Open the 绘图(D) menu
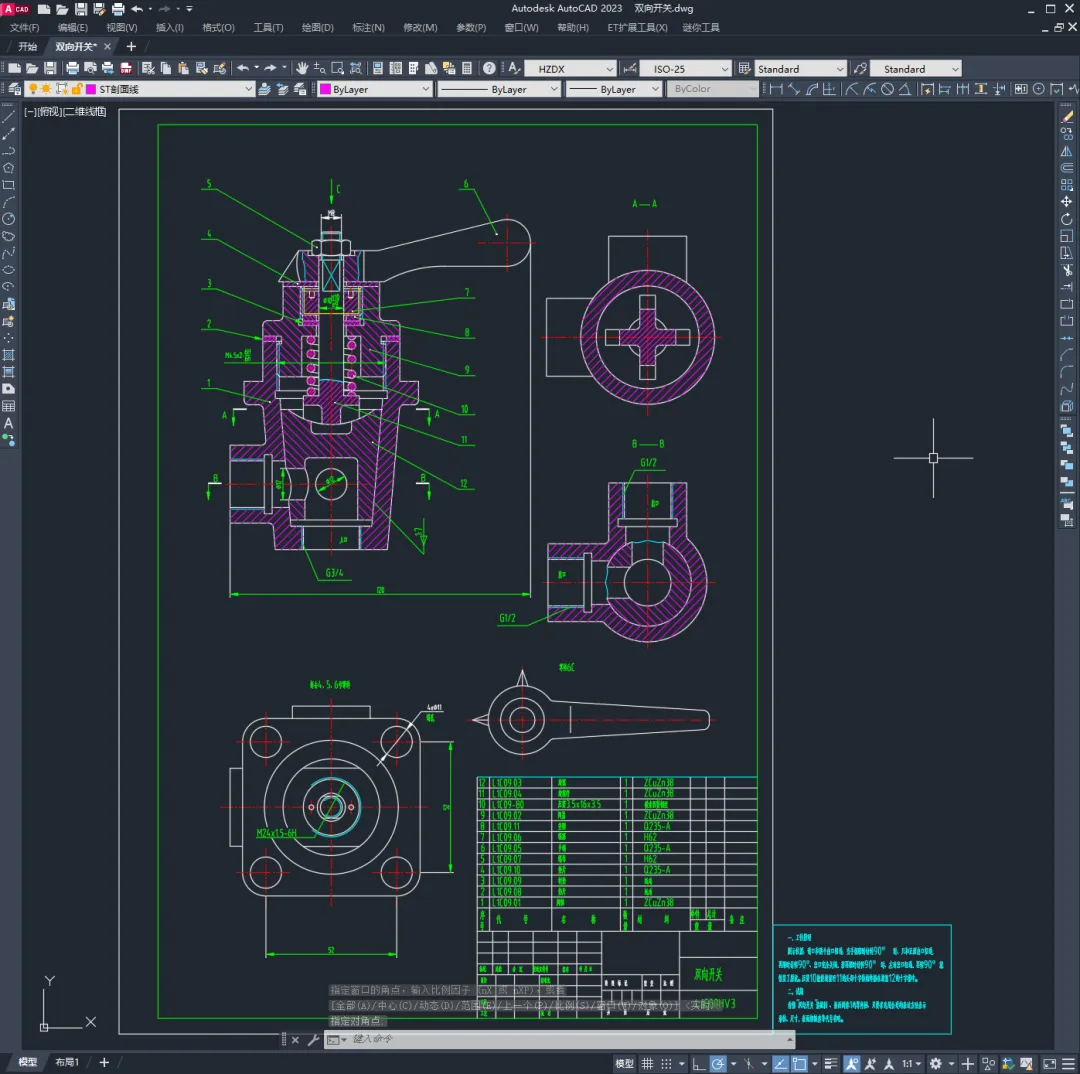The width and height of the screenshot is (1080, 1074). coord(318,27)
